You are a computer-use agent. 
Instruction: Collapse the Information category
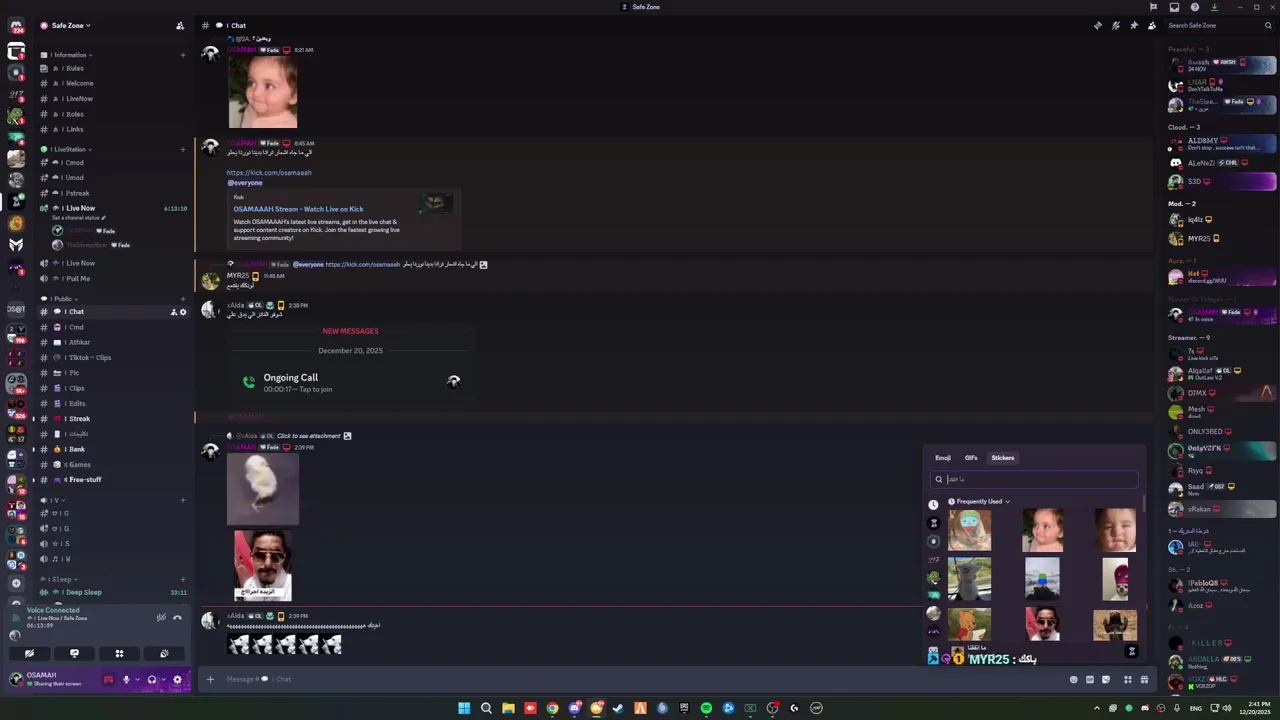tap(70, 55)
